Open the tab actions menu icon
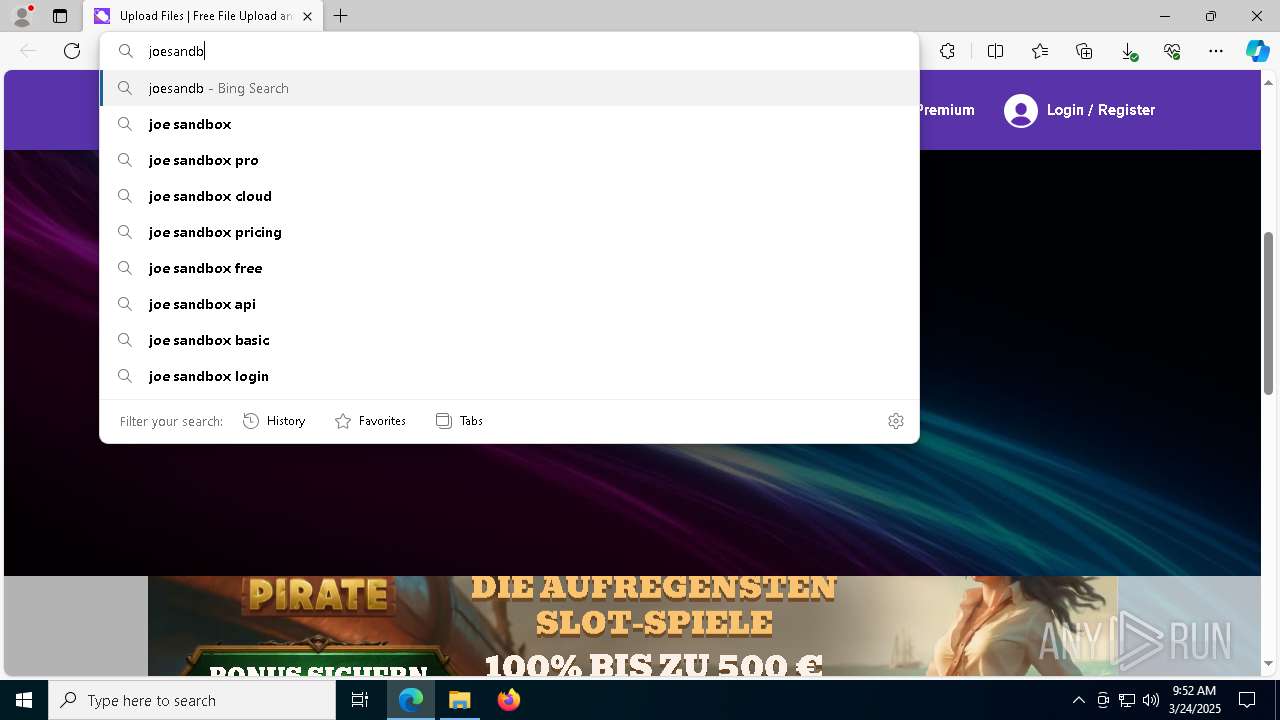 (60, 16)
